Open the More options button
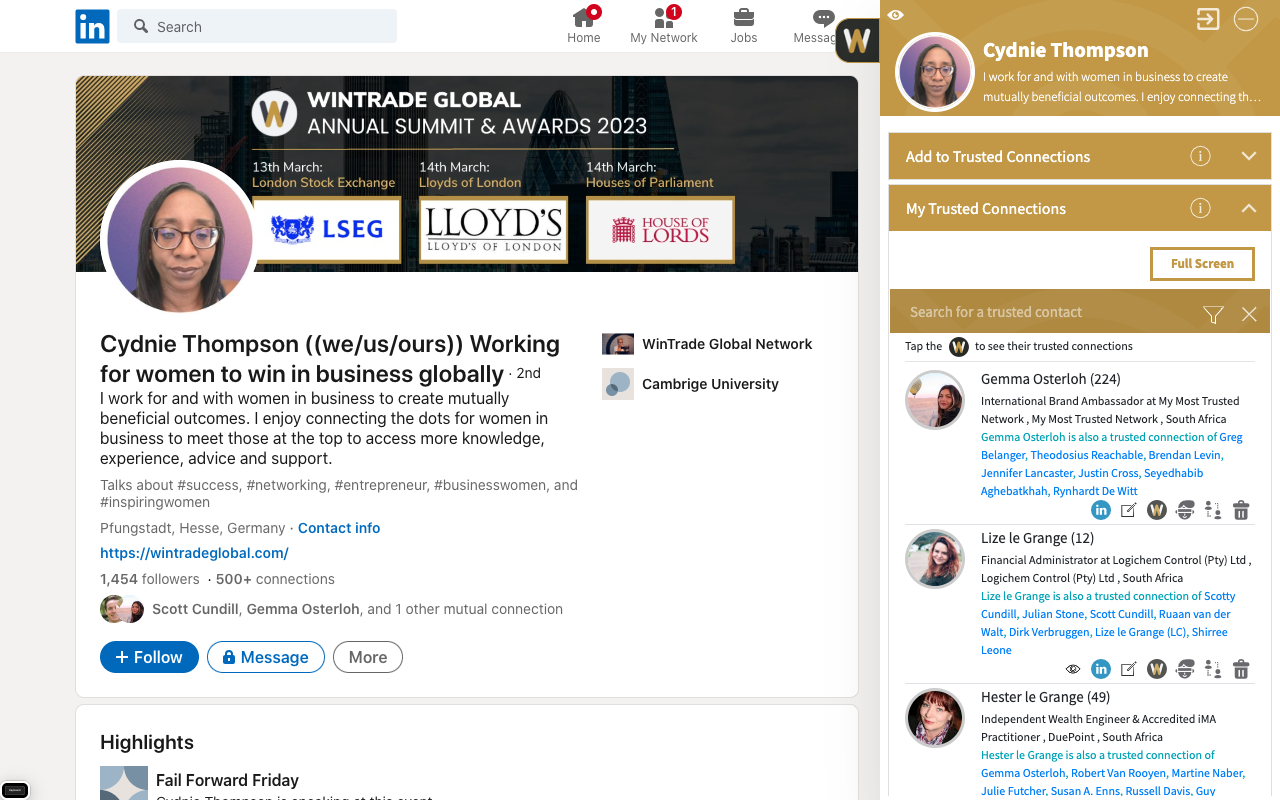1280x800 pixels. coord(368,657)
